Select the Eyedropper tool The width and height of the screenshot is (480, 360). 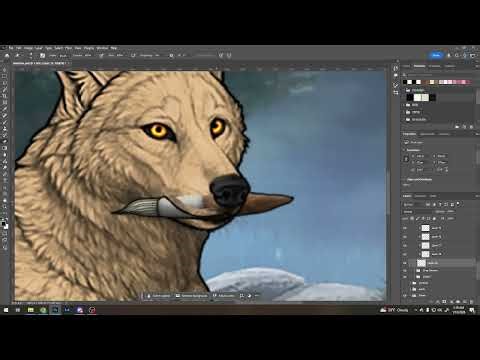pyautogui.click(x=5, y=109)
